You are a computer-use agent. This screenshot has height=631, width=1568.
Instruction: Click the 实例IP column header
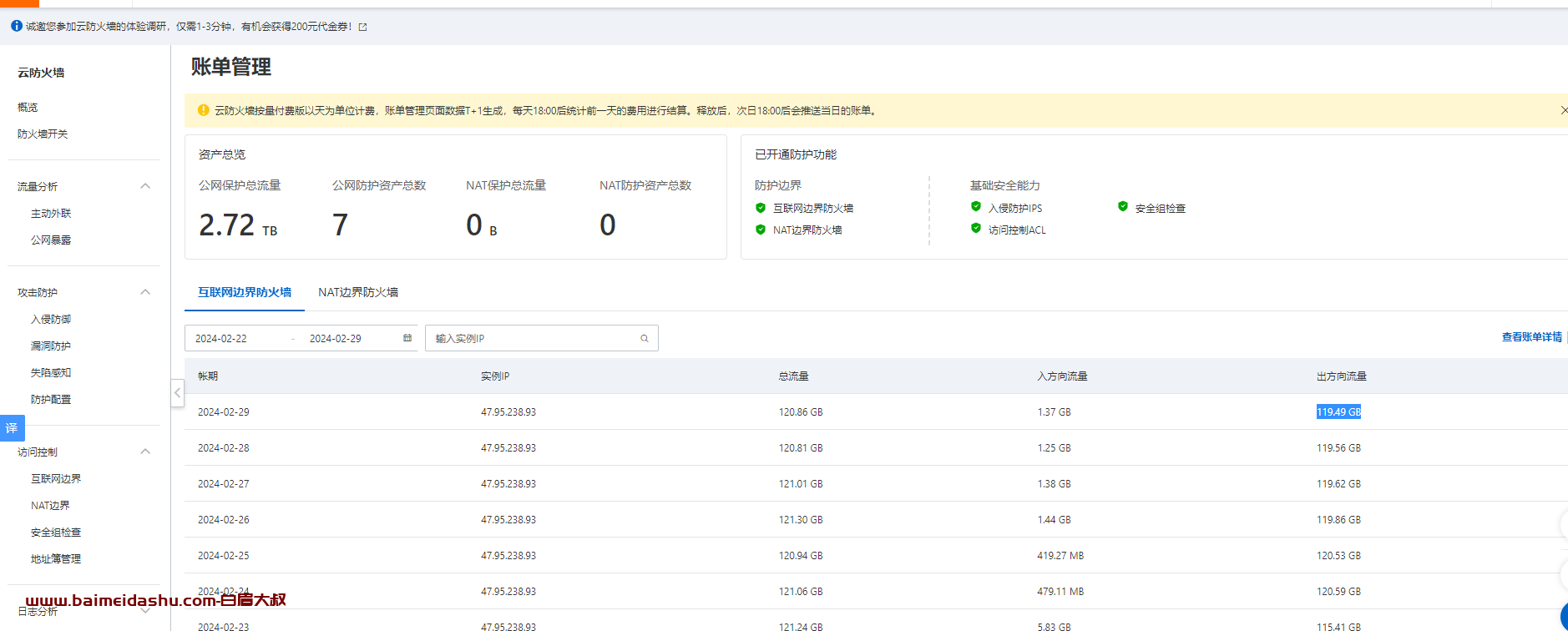coord(495,376)
